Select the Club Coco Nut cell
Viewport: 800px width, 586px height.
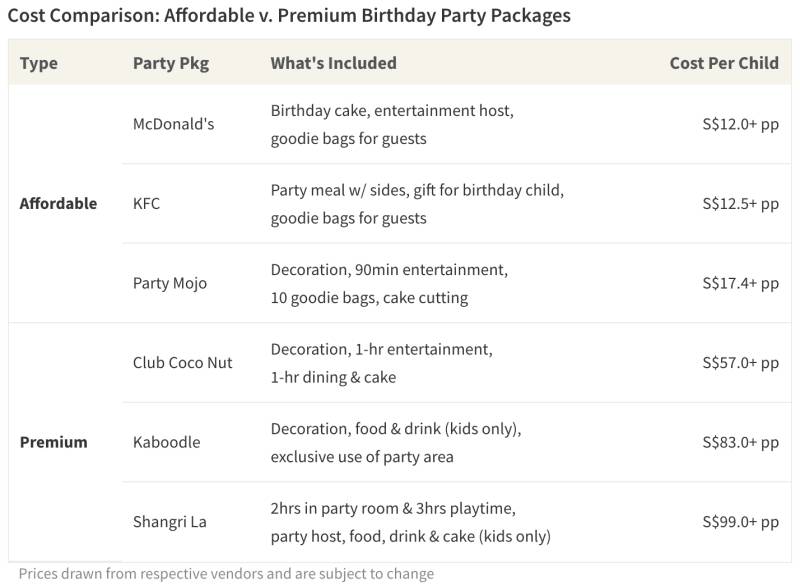(182, 362)
